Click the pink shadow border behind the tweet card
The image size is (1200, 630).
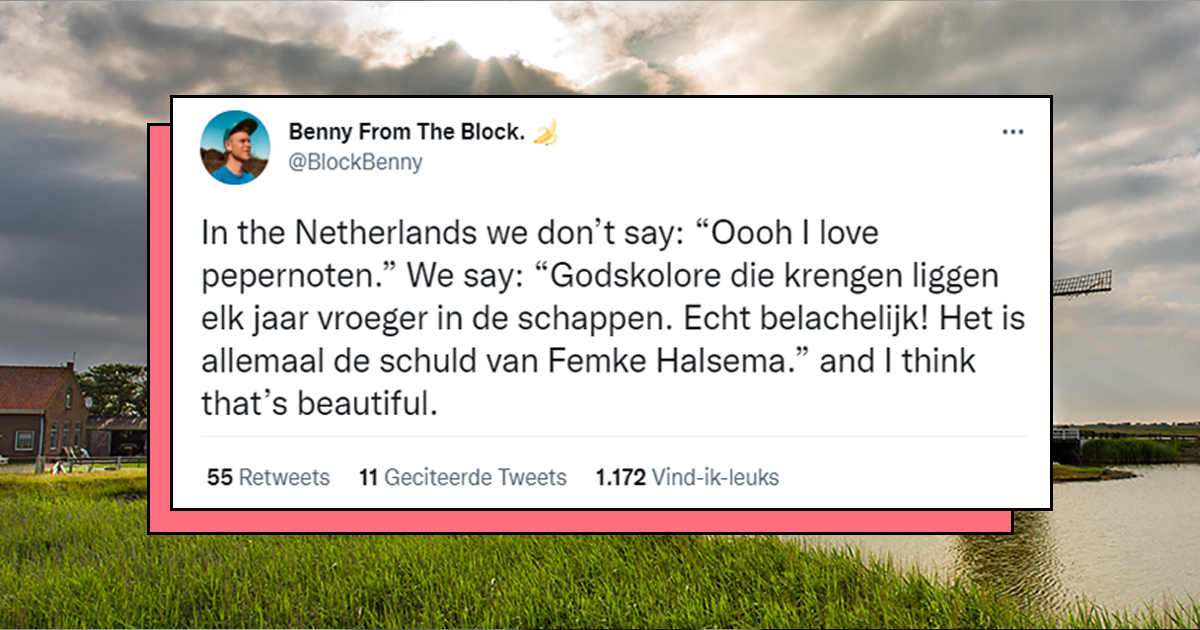tap(158, 330)
